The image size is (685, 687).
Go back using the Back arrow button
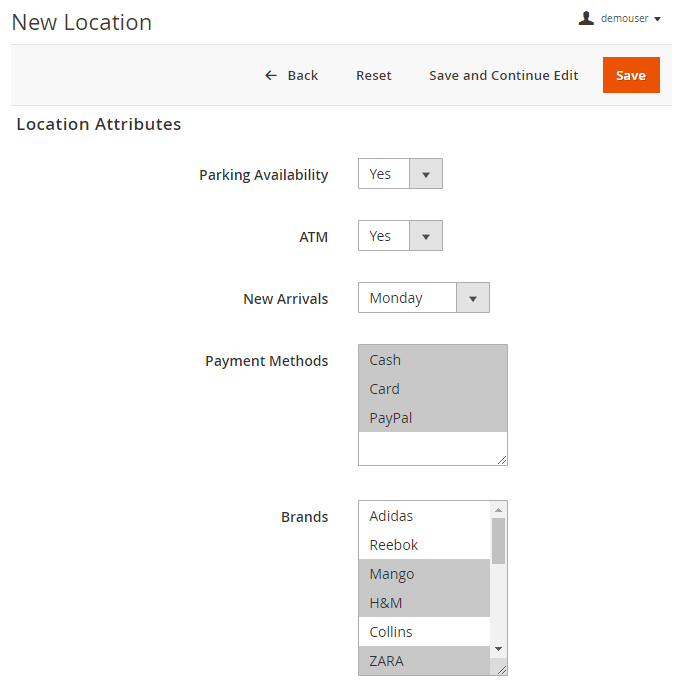[x=291, y=75]
